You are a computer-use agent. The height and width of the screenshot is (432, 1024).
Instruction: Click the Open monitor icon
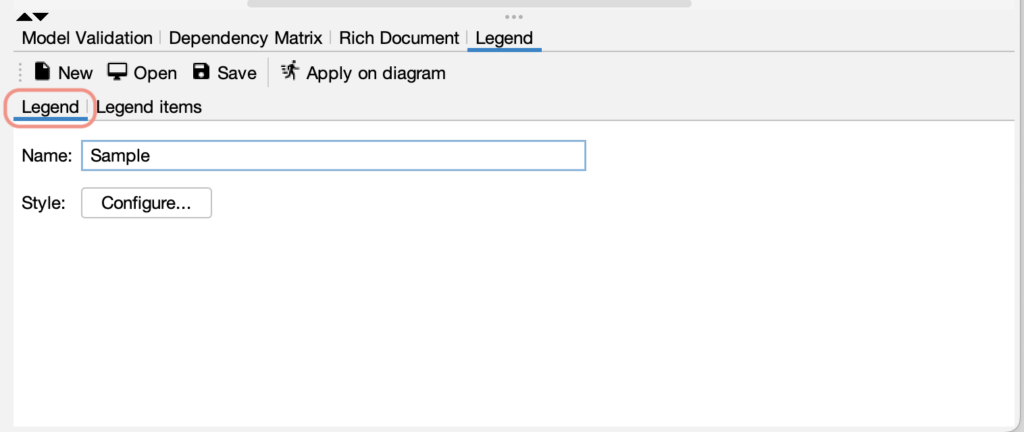(118, 72)
